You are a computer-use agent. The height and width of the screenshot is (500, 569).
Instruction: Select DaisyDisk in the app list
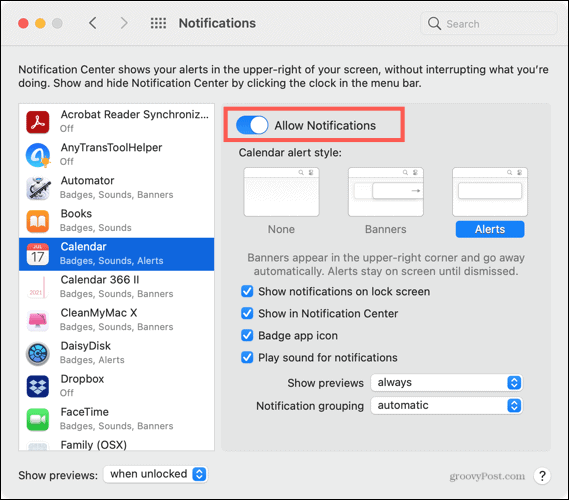point(116,353)
